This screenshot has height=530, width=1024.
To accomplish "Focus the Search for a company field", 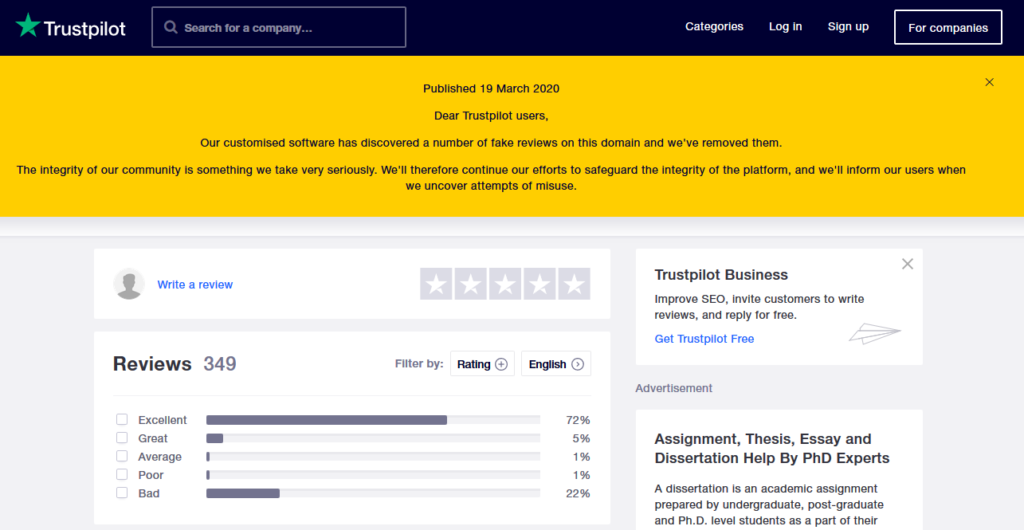I will point(279,27).
